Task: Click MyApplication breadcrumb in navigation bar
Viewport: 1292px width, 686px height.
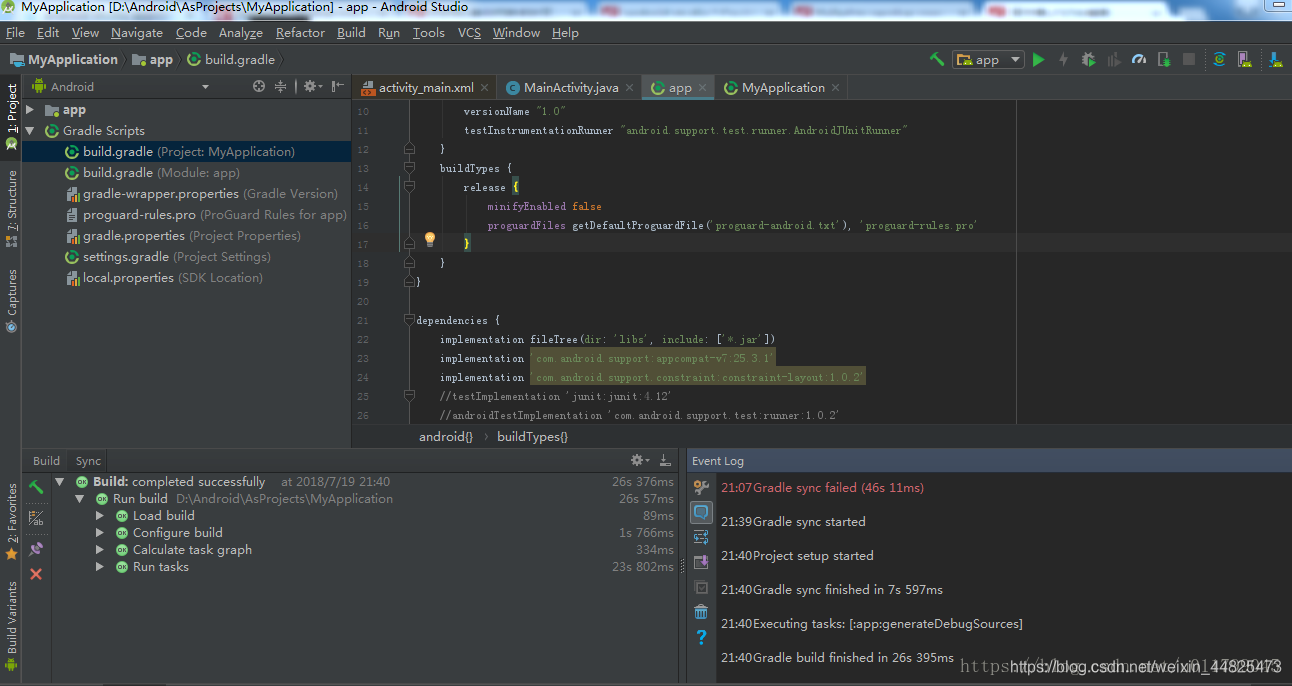Action: click(64, 60)
